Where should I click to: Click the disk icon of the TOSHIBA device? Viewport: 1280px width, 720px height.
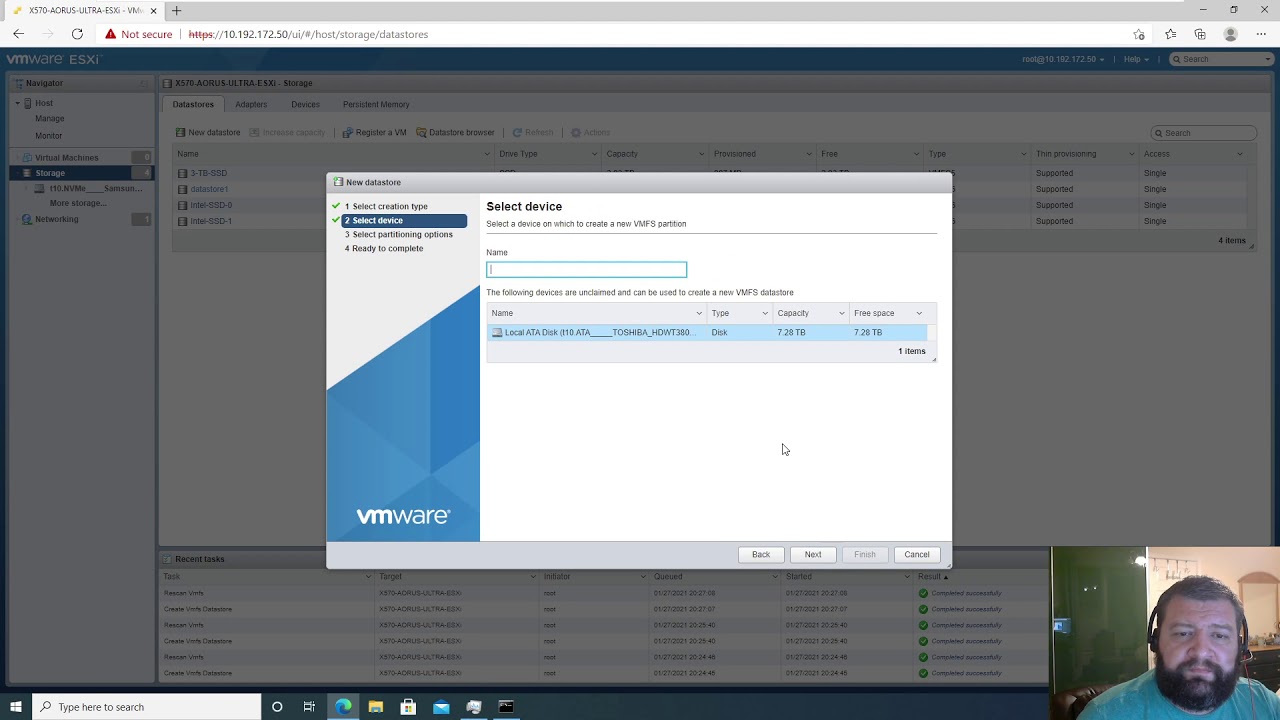coord(497,332)
